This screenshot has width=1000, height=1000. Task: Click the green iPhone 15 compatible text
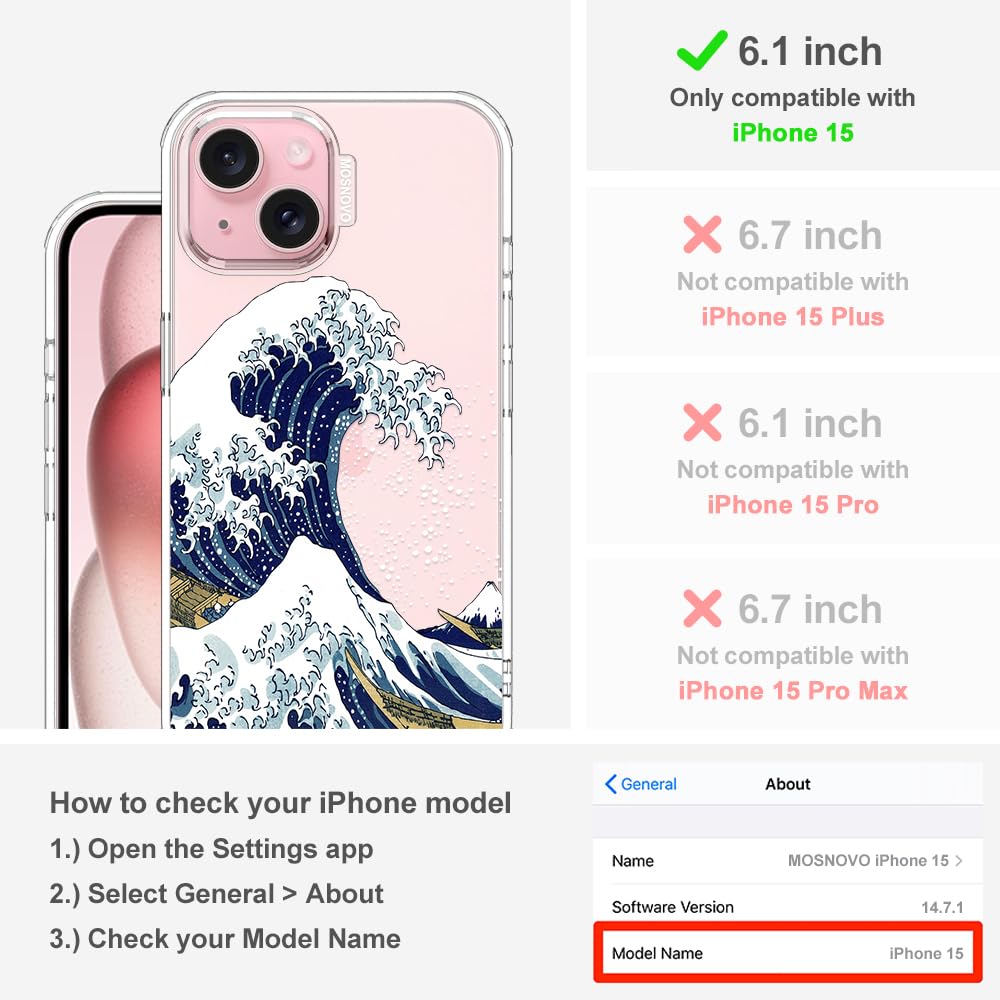pyautogui.click(x=793, y=133)
